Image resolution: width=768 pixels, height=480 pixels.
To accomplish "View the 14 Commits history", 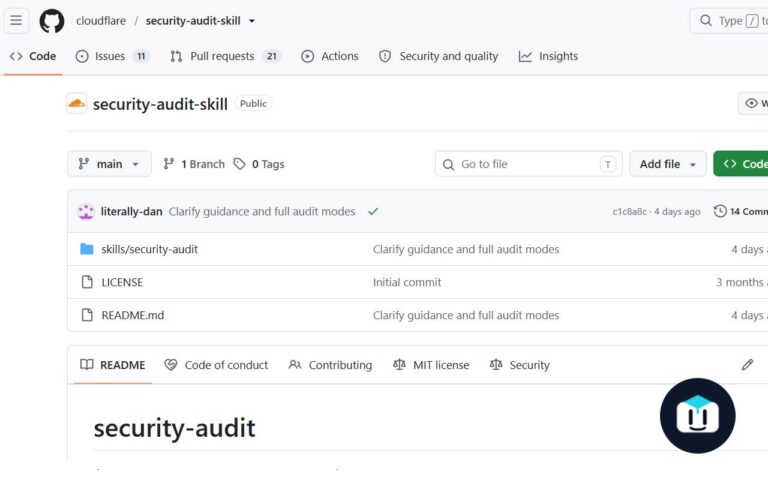I will (741, 212).
